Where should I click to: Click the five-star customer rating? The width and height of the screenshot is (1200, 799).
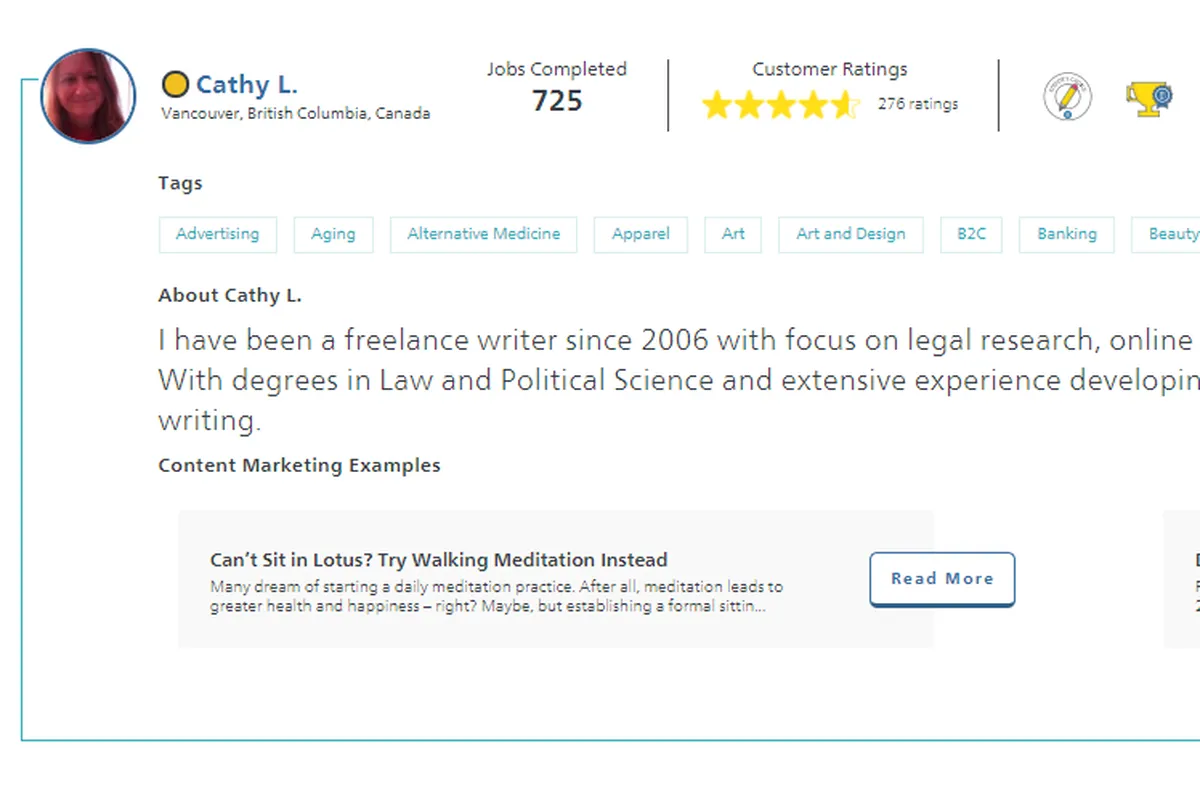pyautogui.click(x=780, y=104)
